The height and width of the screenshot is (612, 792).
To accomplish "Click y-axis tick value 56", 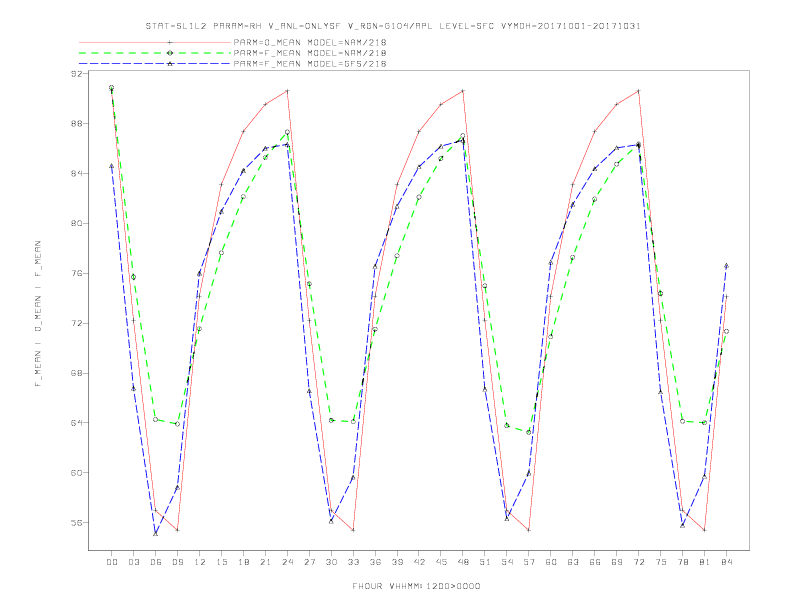I will [76, 523].
